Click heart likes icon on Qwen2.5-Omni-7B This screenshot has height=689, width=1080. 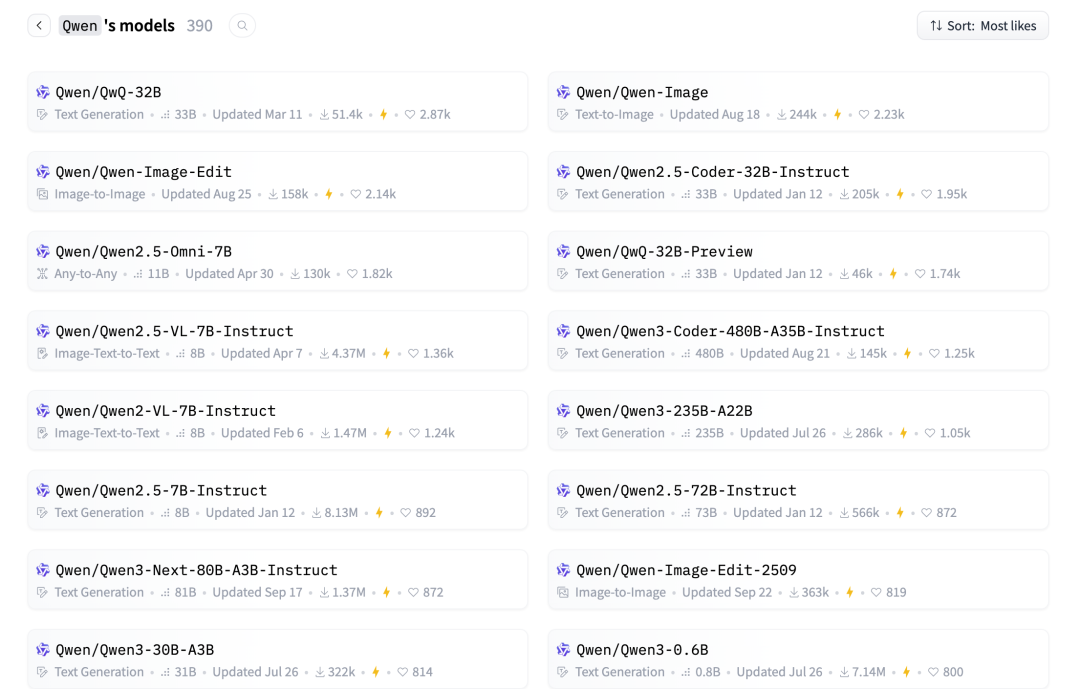[x=352, y=274]
